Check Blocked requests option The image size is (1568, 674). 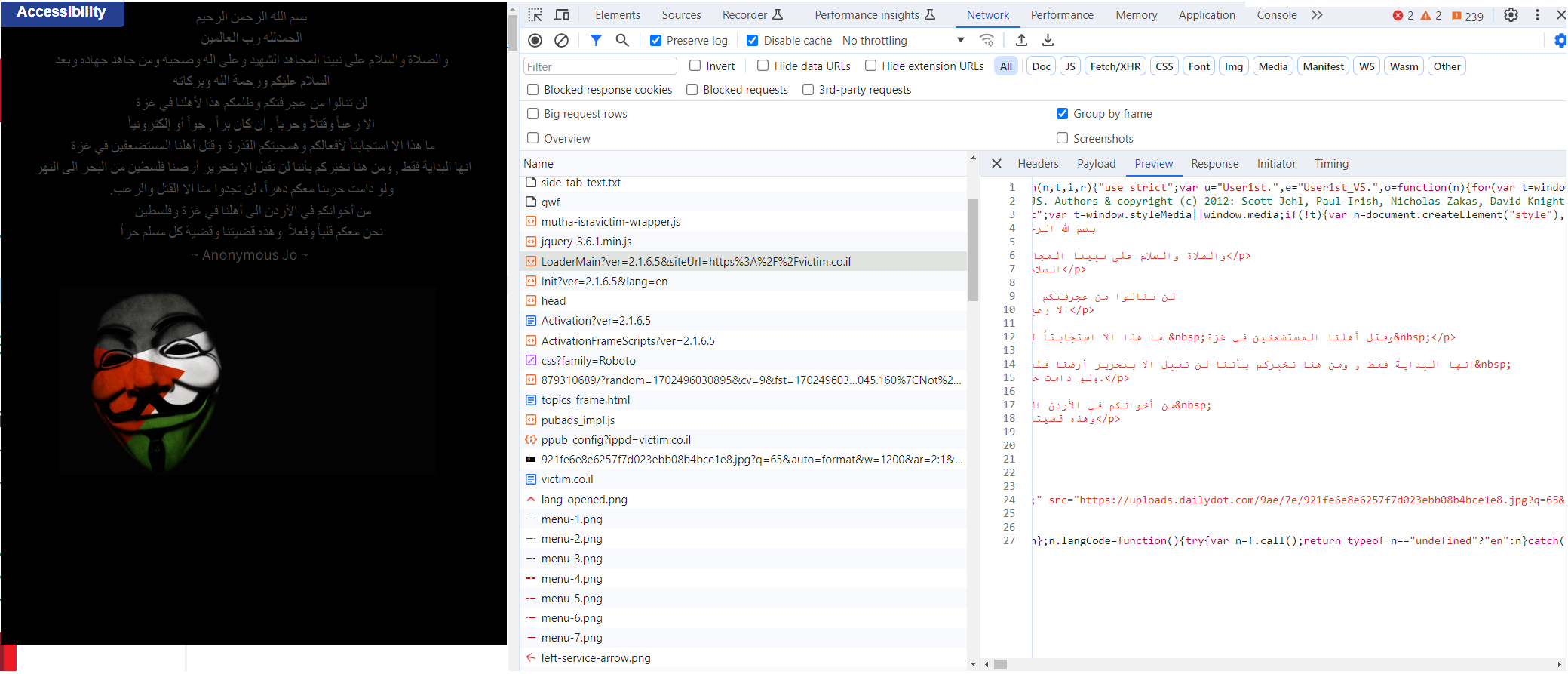pyautogui.click(x=692, y=90)
